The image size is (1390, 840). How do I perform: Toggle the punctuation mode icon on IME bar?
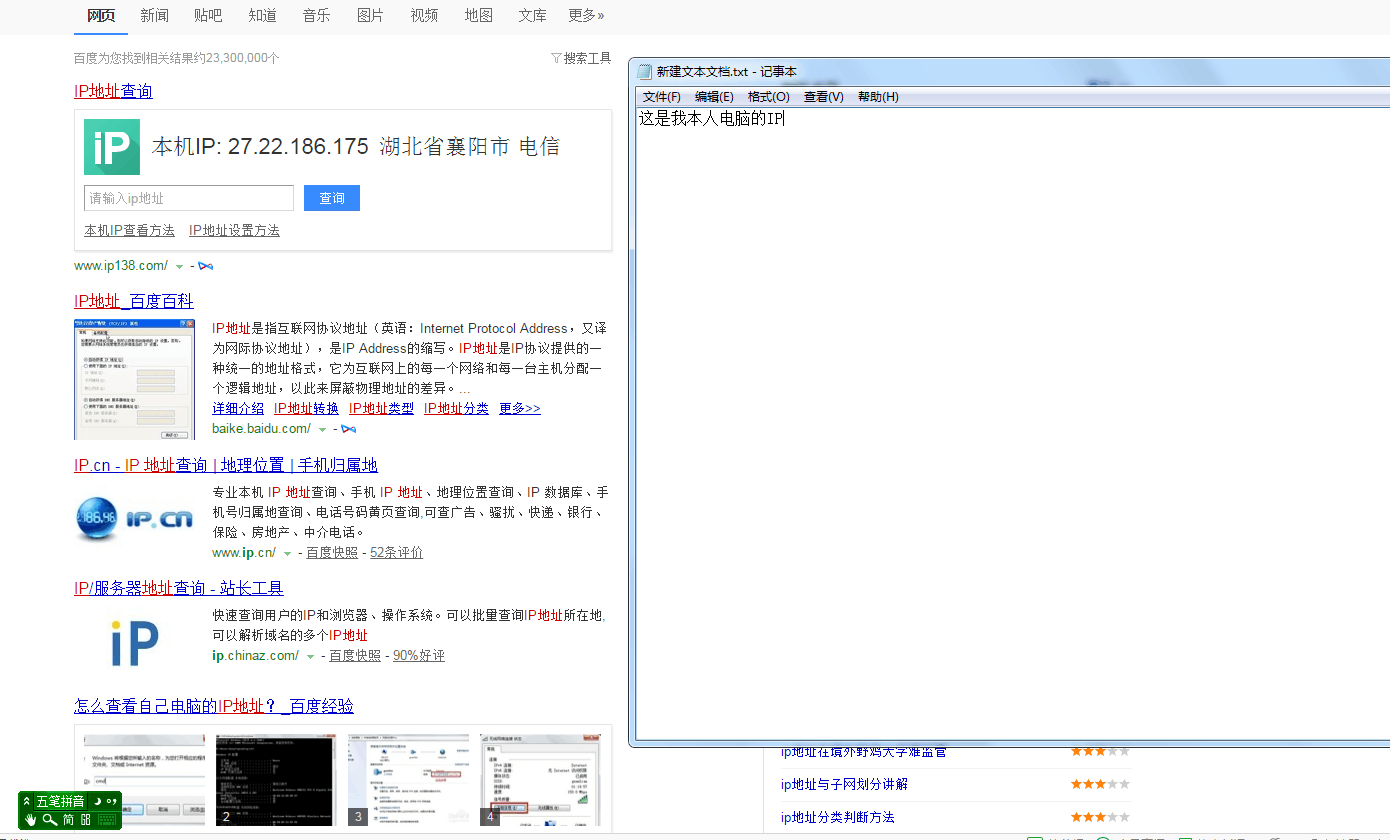[113, 802]
